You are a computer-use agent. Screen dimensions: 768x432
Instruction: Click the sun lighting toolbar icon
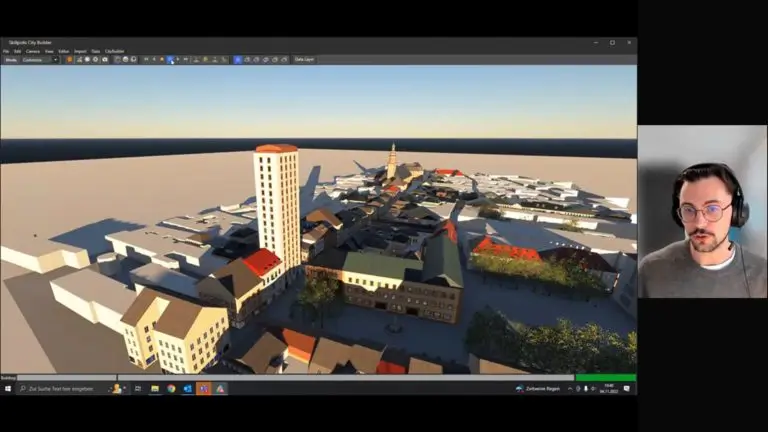point(87,60)
